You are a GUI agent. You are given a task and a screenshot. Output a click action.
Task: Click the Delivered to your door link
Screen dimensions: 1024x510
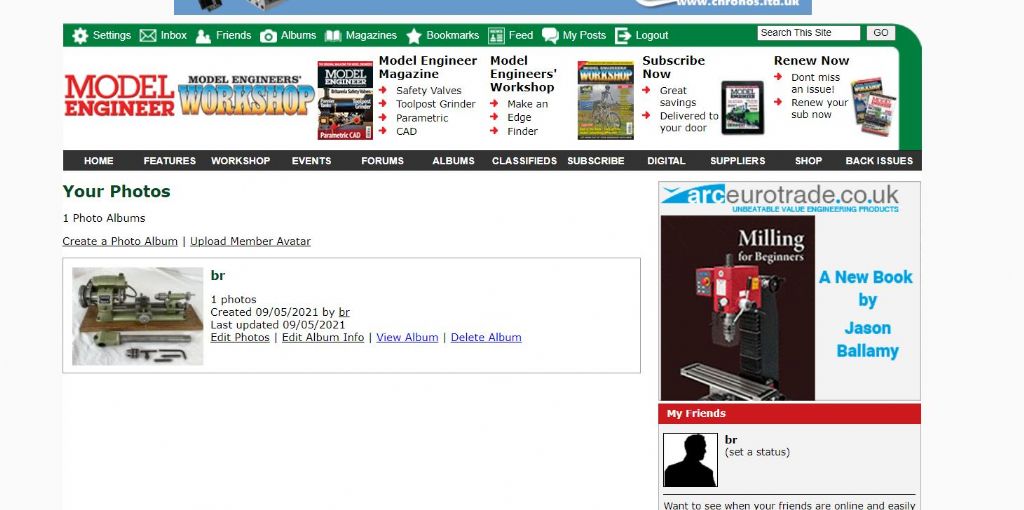(x=689, y=122)
